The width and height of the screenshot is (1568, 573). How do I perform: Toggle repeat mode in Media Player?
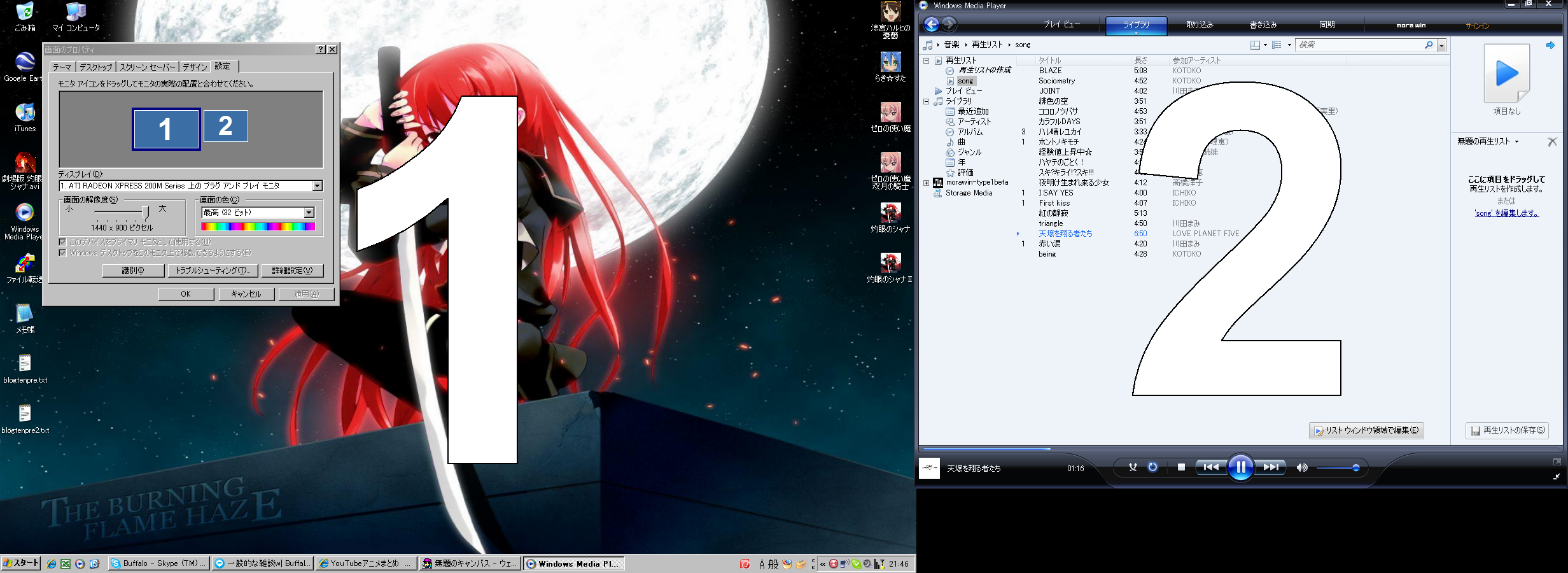(x=1152, y=467)
